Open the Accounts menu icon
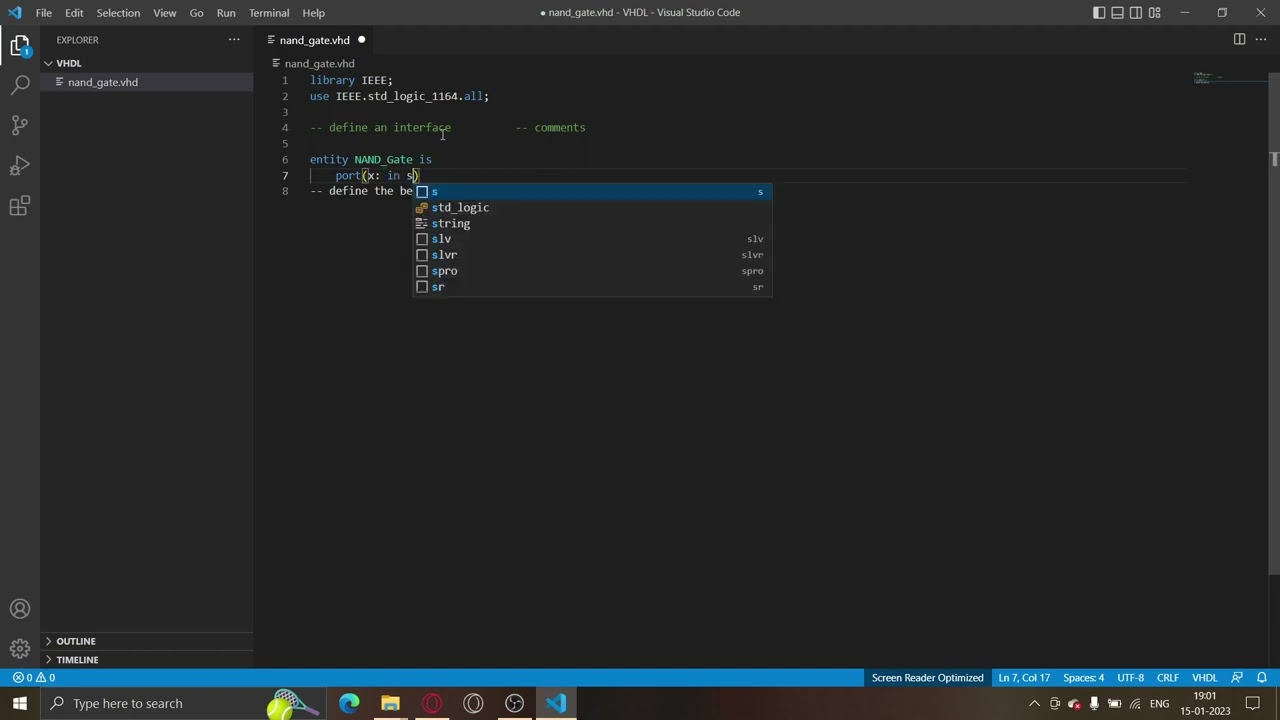The width and height of the screenshot is (1280, 720). pos(20,609)
